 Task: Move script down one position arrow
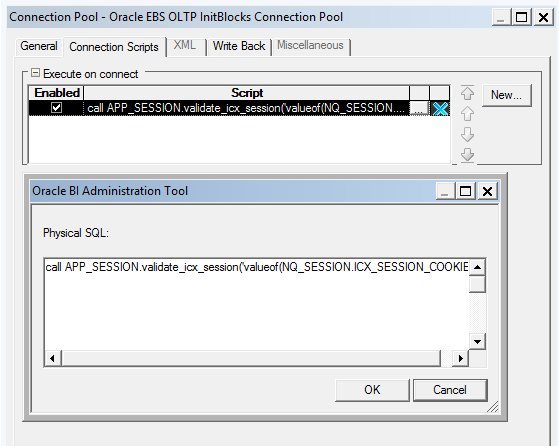coord(467,134)
